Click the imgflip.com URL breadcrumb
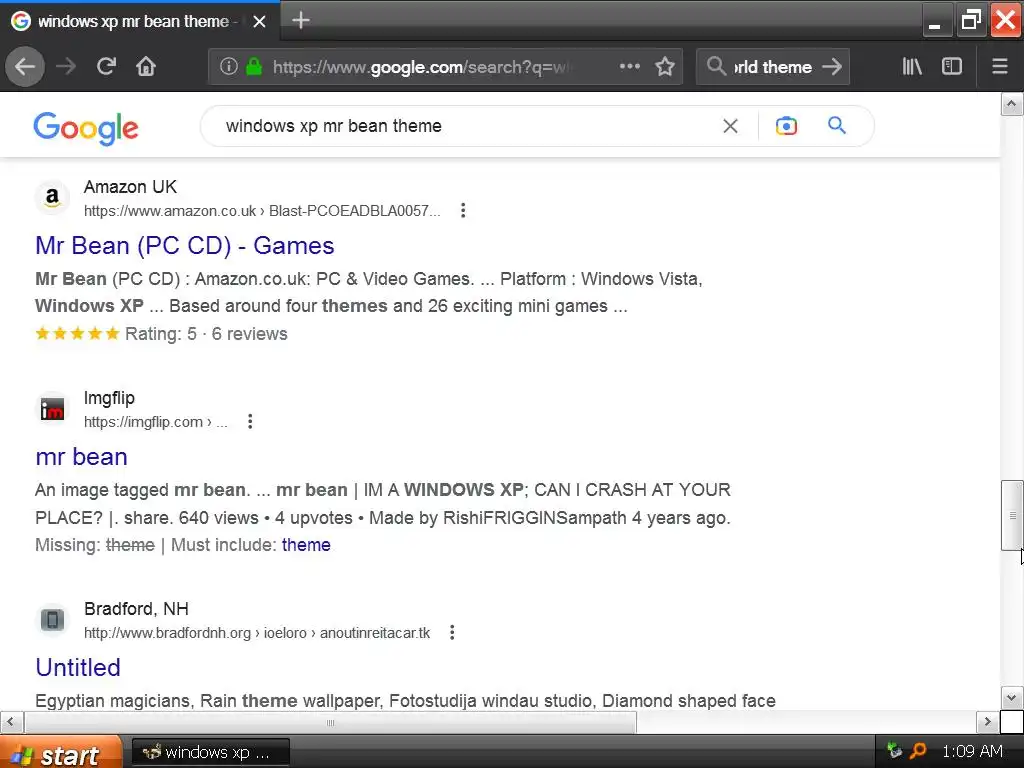 point(155,422)
